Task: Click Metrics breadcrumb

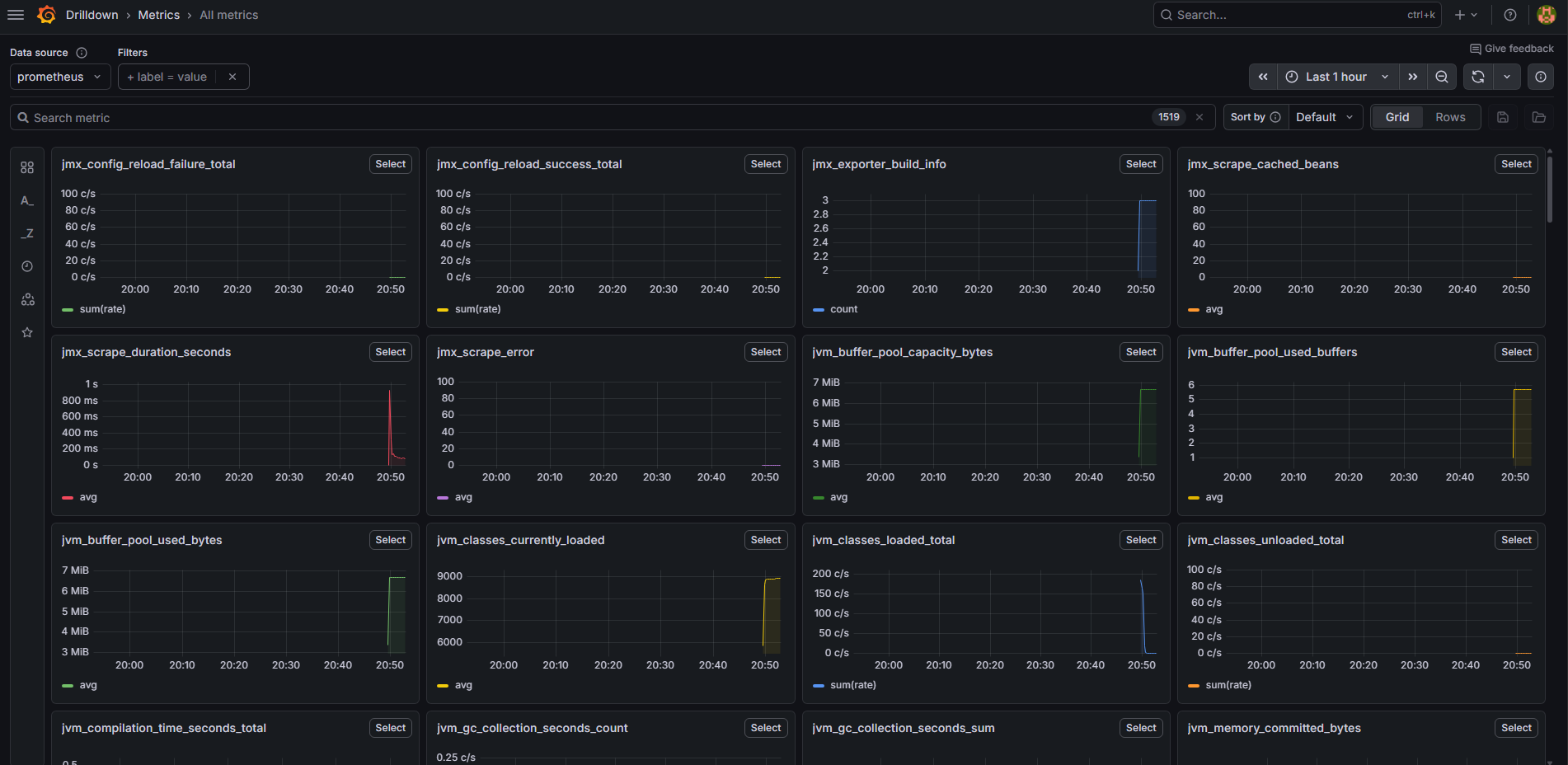Action: (x=159, y=15)
